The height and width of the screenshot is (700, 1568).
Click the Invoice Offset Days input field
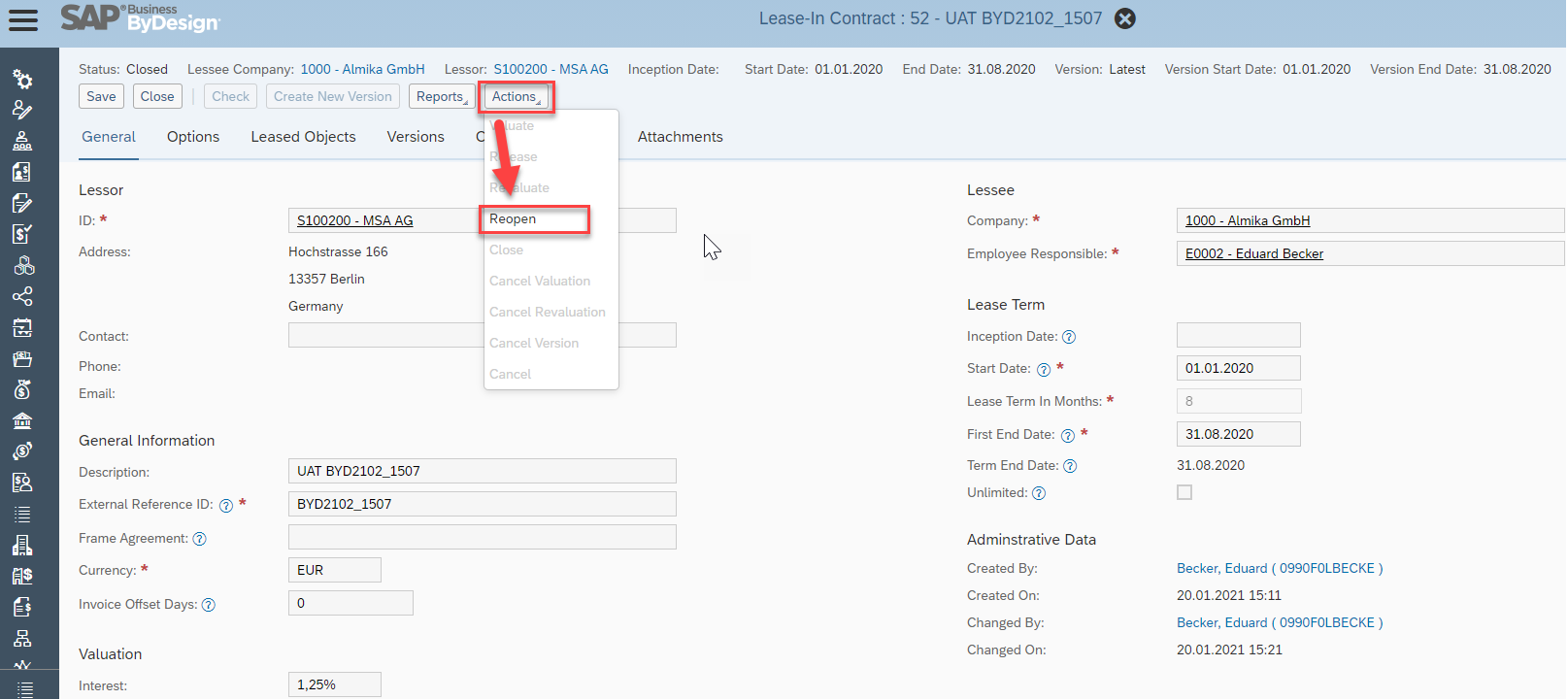[350, 603]
